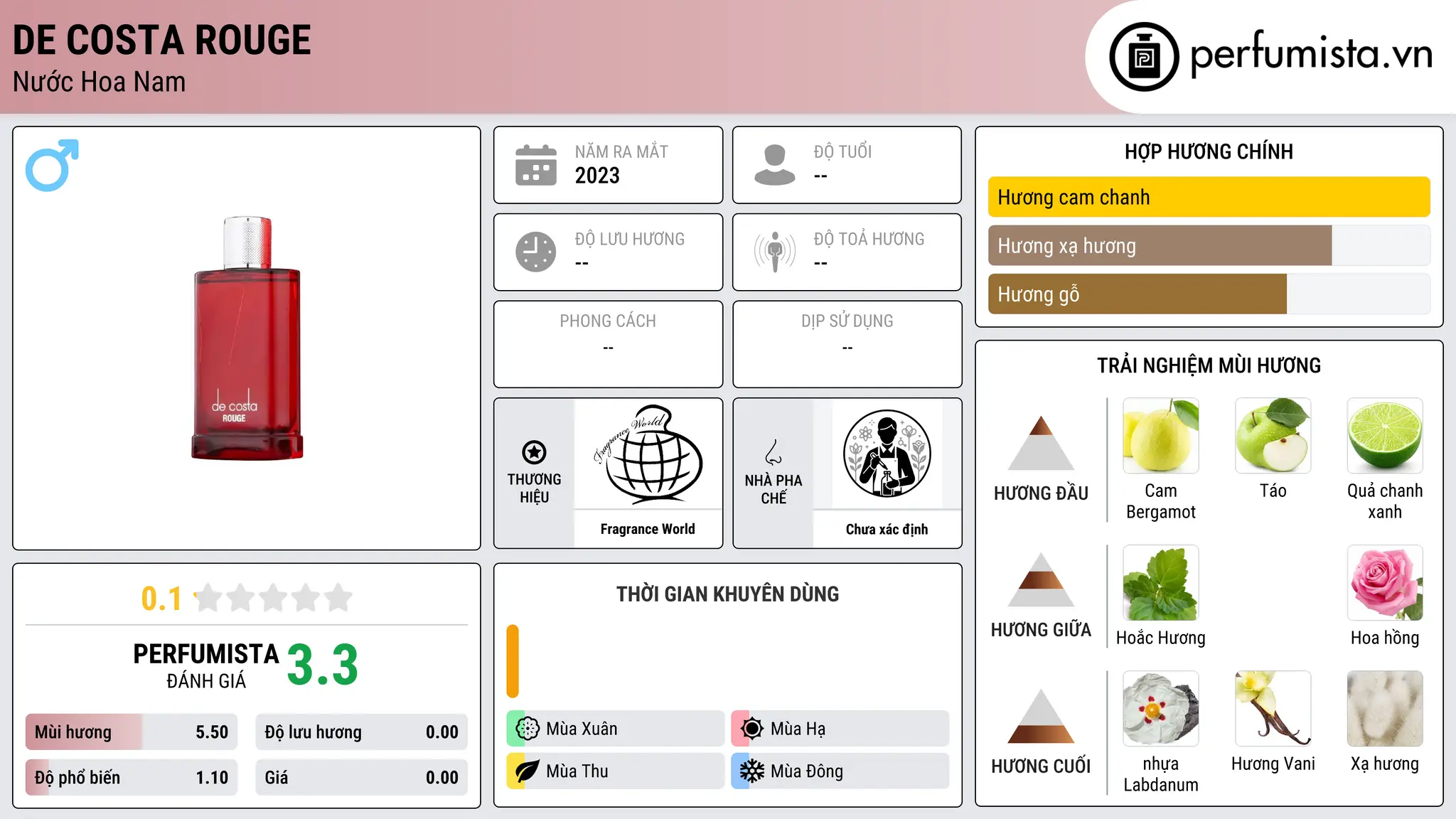Click the orange vertical bar under Thời gian khuyên dùng
The image size is (1456, 819).
point(513,661)
